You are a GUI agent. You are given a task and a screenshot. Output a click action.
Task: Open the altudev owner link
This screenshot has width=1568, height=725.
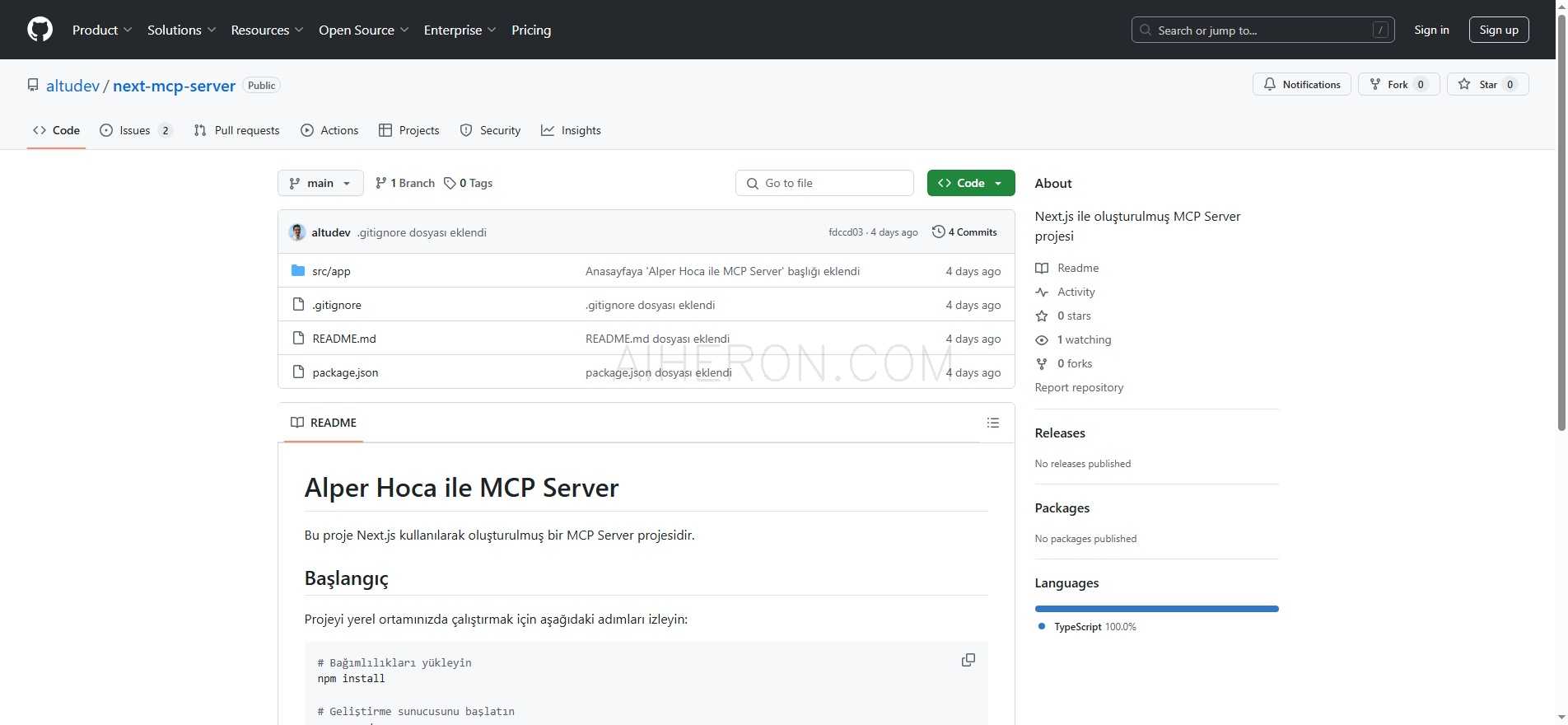(x=72, y=86)
